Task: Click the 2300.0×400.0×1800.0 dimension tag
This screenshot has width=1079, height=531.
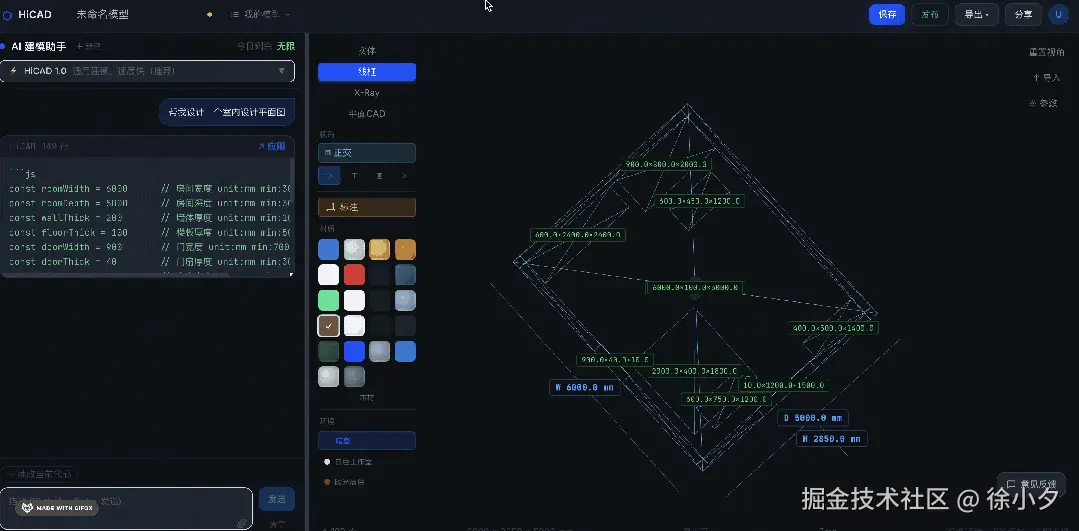Action: tap(694, 371)
